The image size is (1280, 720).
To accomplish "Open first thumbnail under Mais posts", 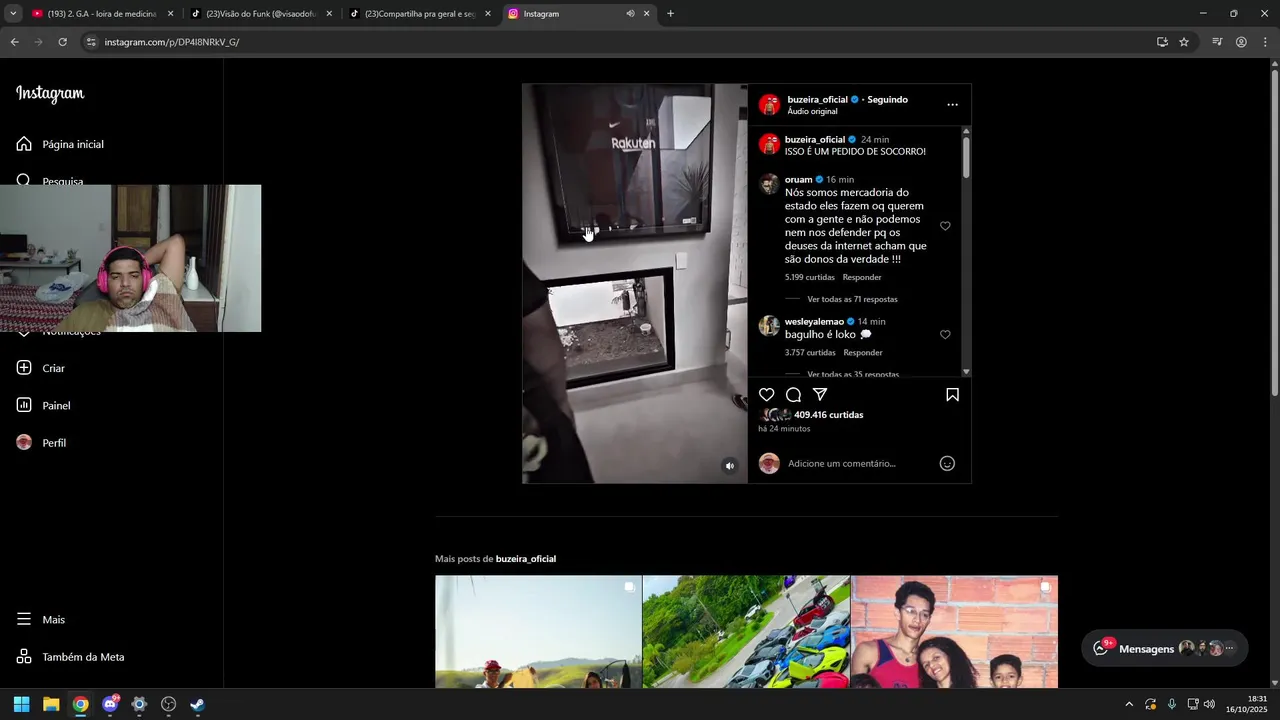I will coord(538,632).
